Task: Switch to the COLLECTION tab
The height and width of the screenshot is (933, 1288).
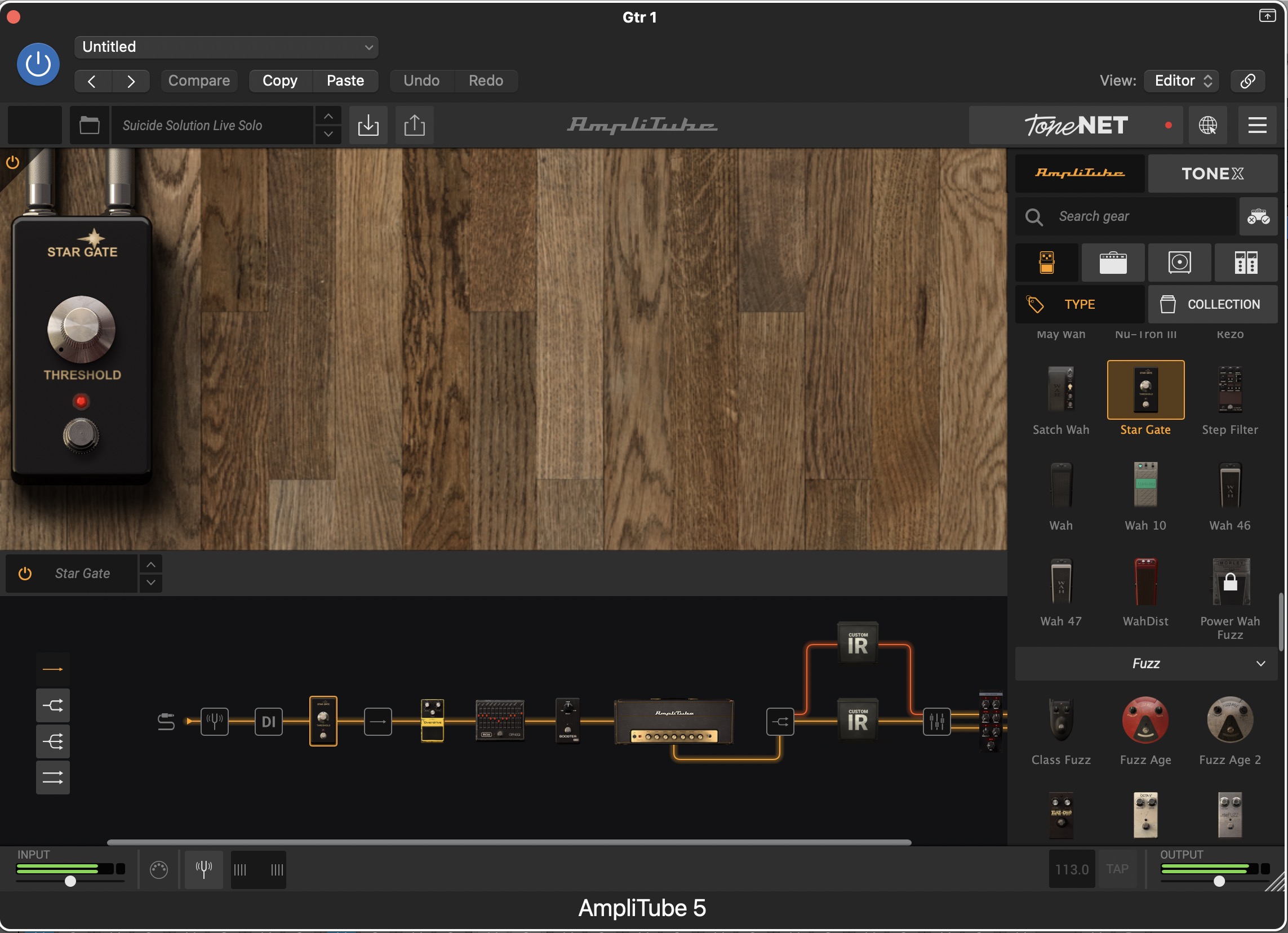Action: 1213,304
